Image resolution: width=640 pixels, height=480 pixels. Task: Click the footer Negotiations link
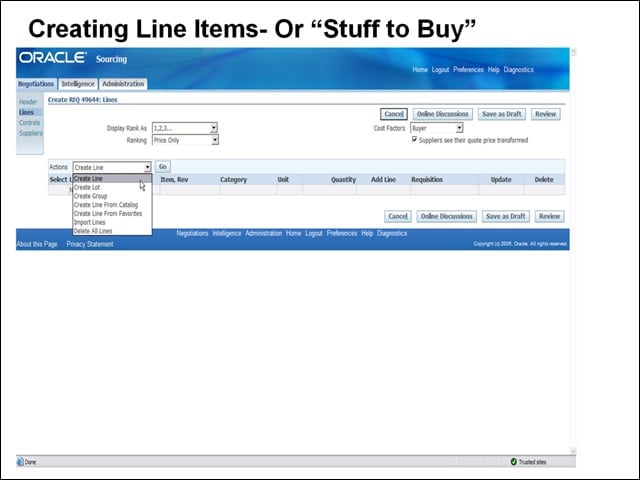[x=192, y=233]
